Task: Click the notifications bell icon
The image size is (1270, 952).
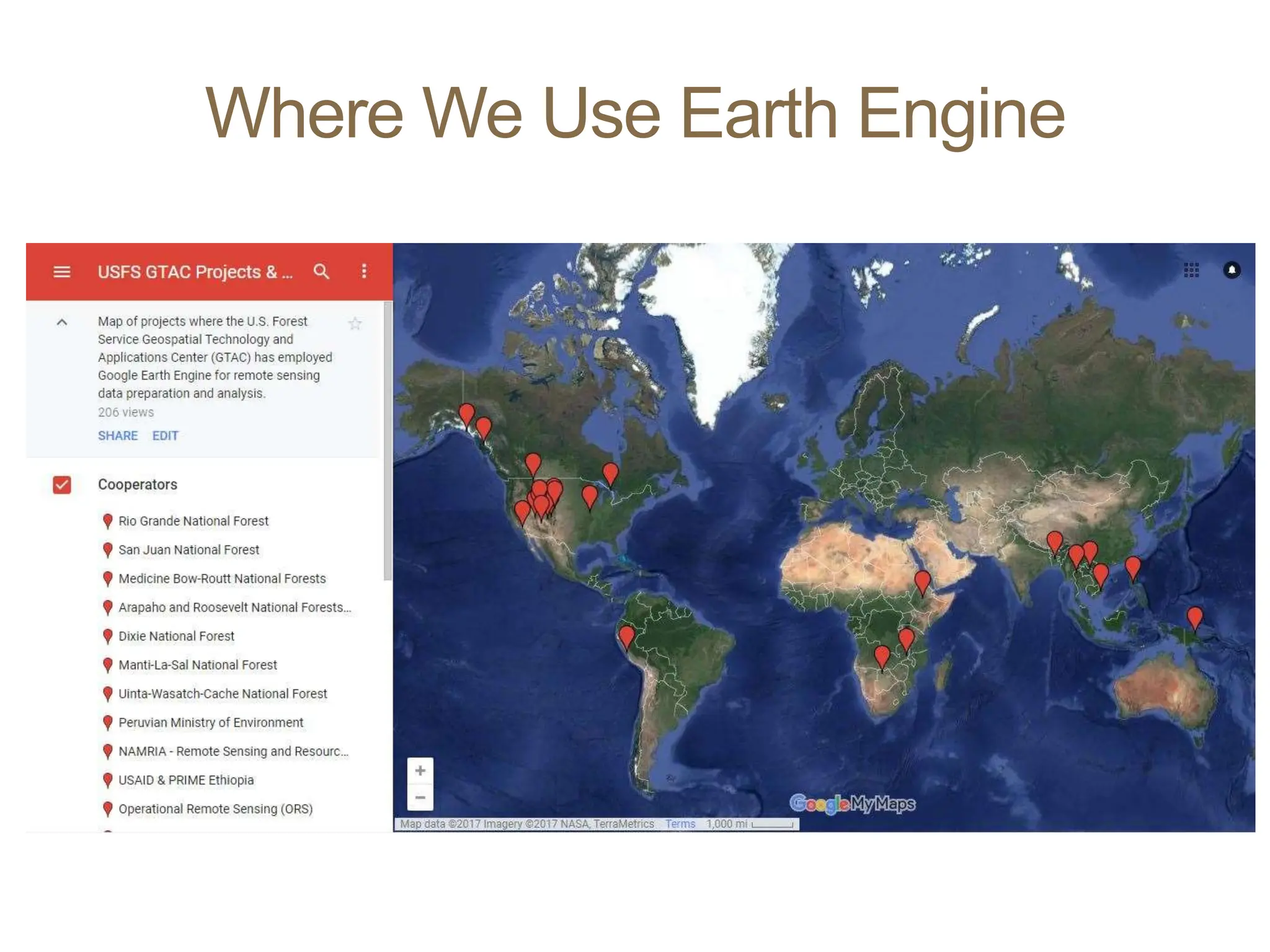Action: 1232,270
